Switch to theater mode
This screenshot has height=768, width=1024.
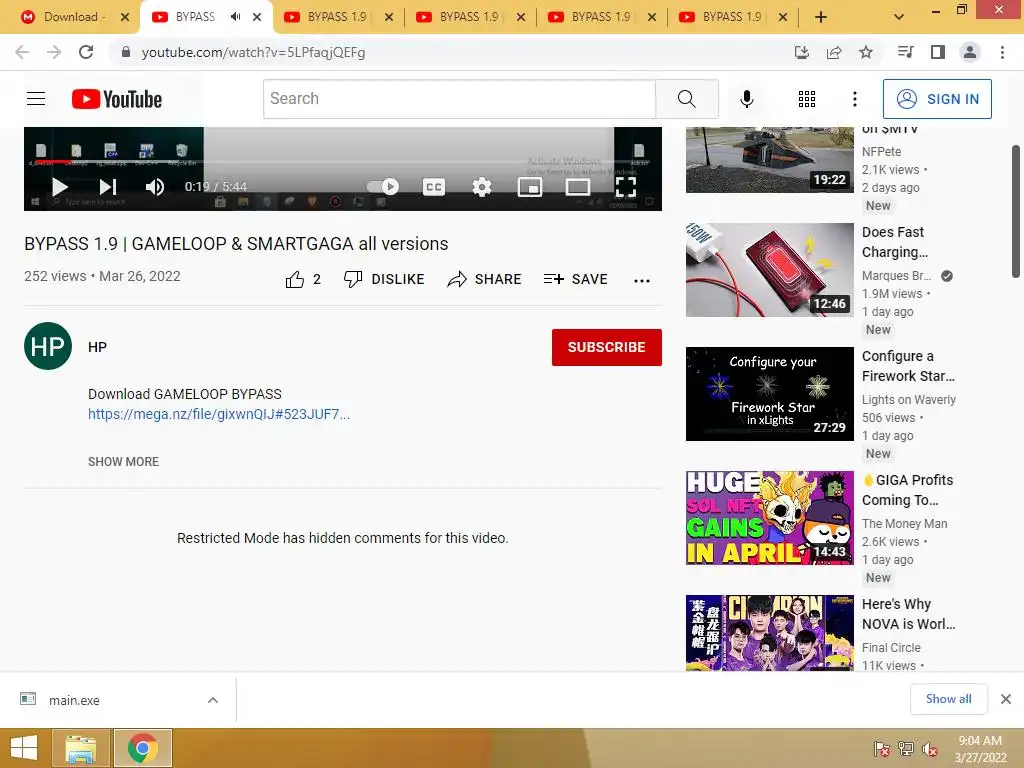(577, 187)
